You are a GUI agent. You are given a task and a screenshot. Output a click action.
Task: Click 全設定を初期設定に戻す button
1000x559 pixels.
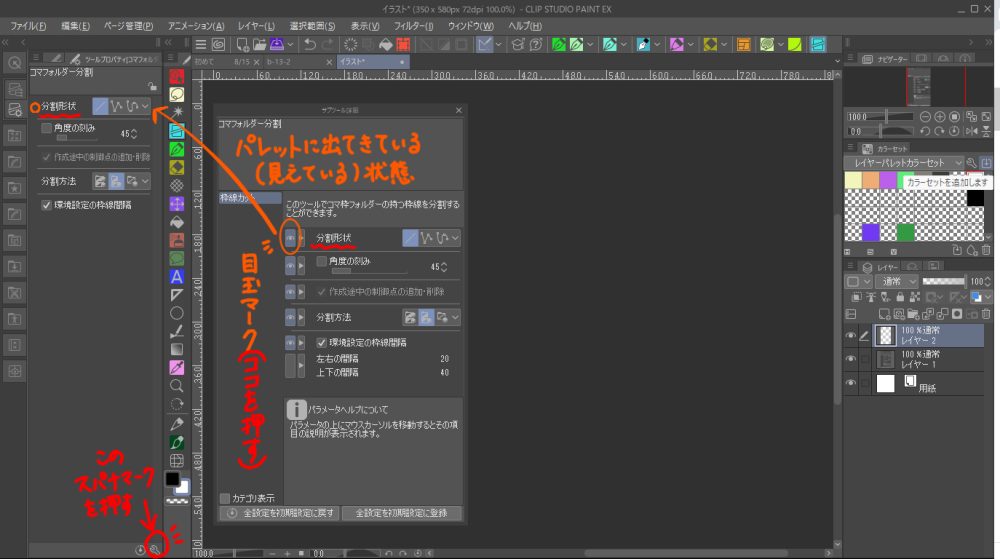[281, 513]
